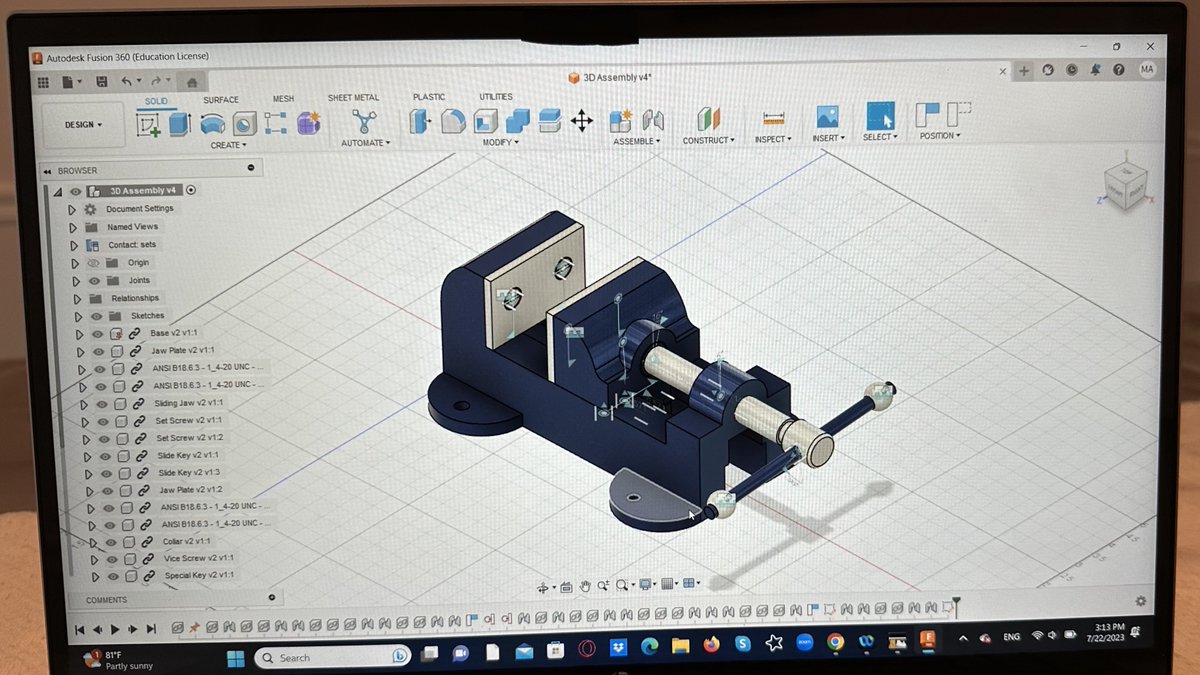Hide the Sliding Jaw v2 v1:1 component

coord(101,404)
